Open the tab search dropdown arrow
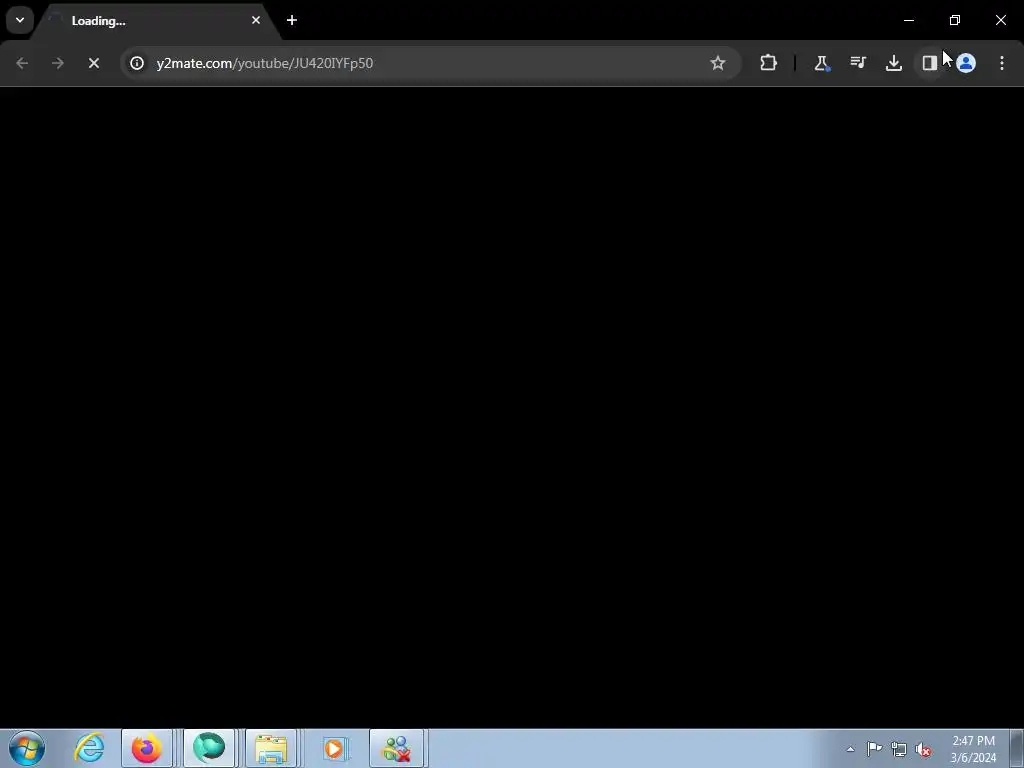The width and height of the screenshot is (1024, 768). coord(20,20)
